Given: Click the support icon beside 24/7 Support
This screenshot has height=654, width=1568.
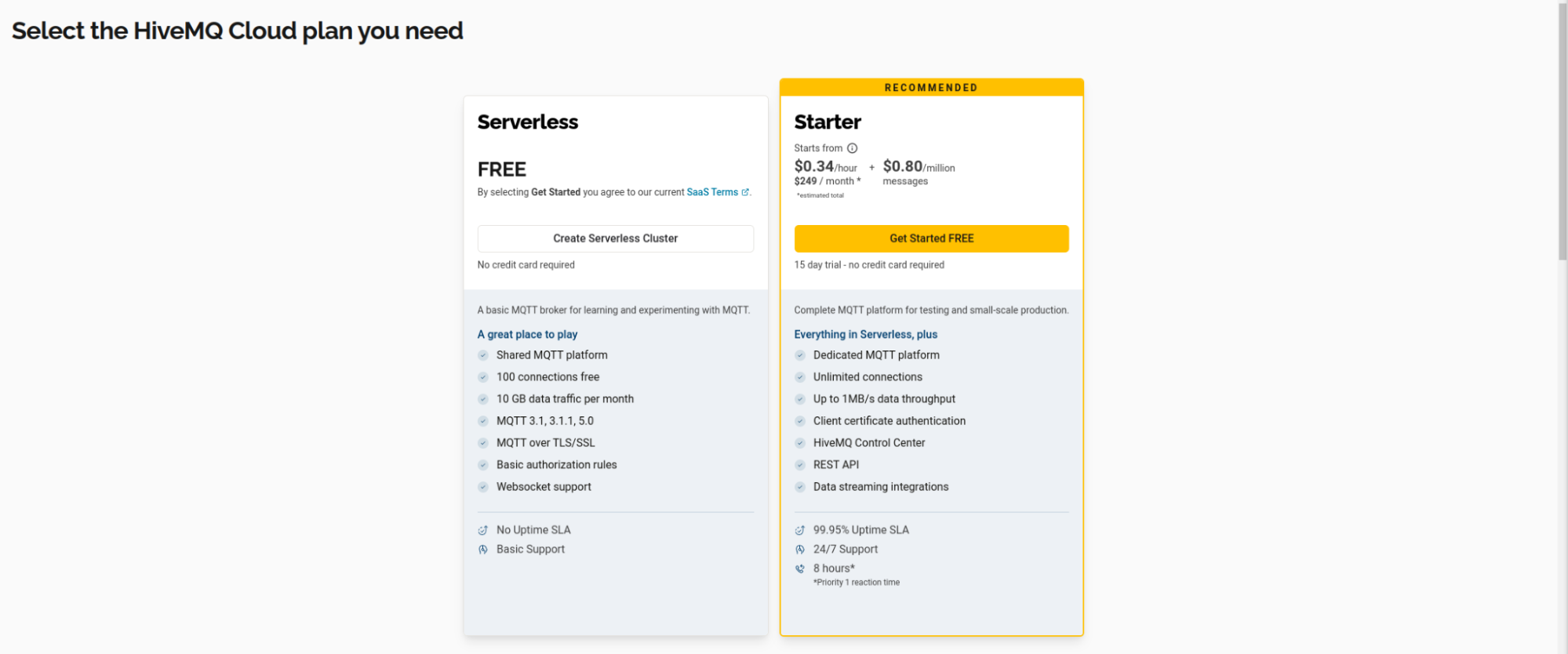Looking at the screenshot, I should (x=800, y=550).
